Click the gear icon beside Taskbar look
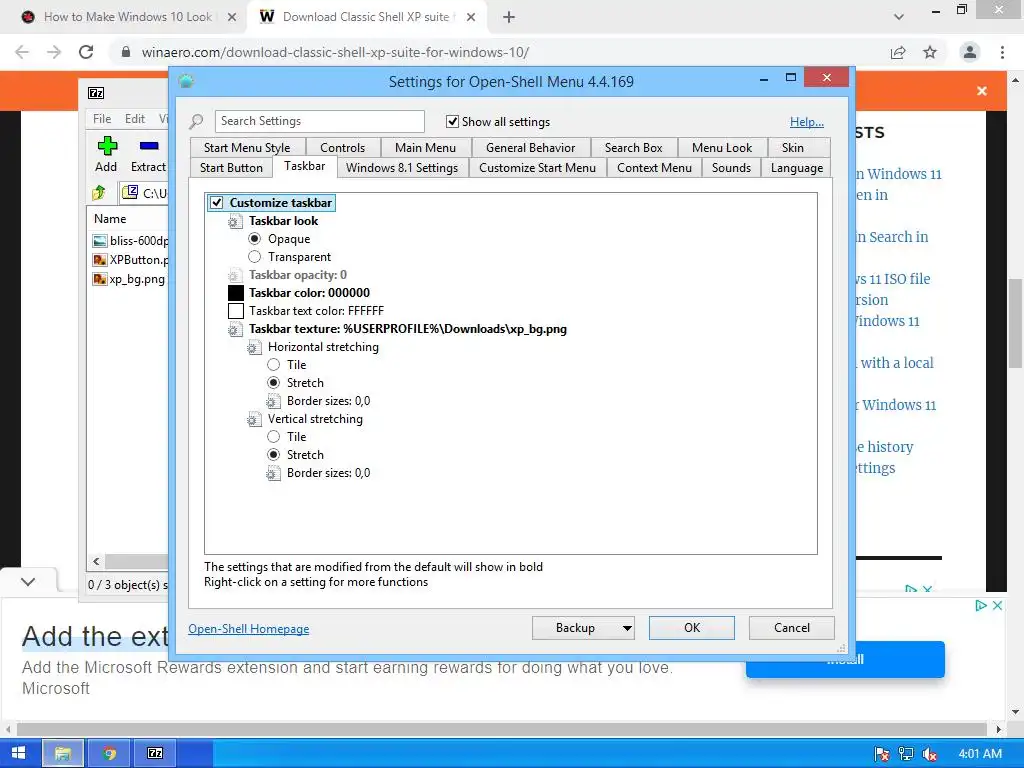Screen dimensions: 1024x768 tap(235, 221)
